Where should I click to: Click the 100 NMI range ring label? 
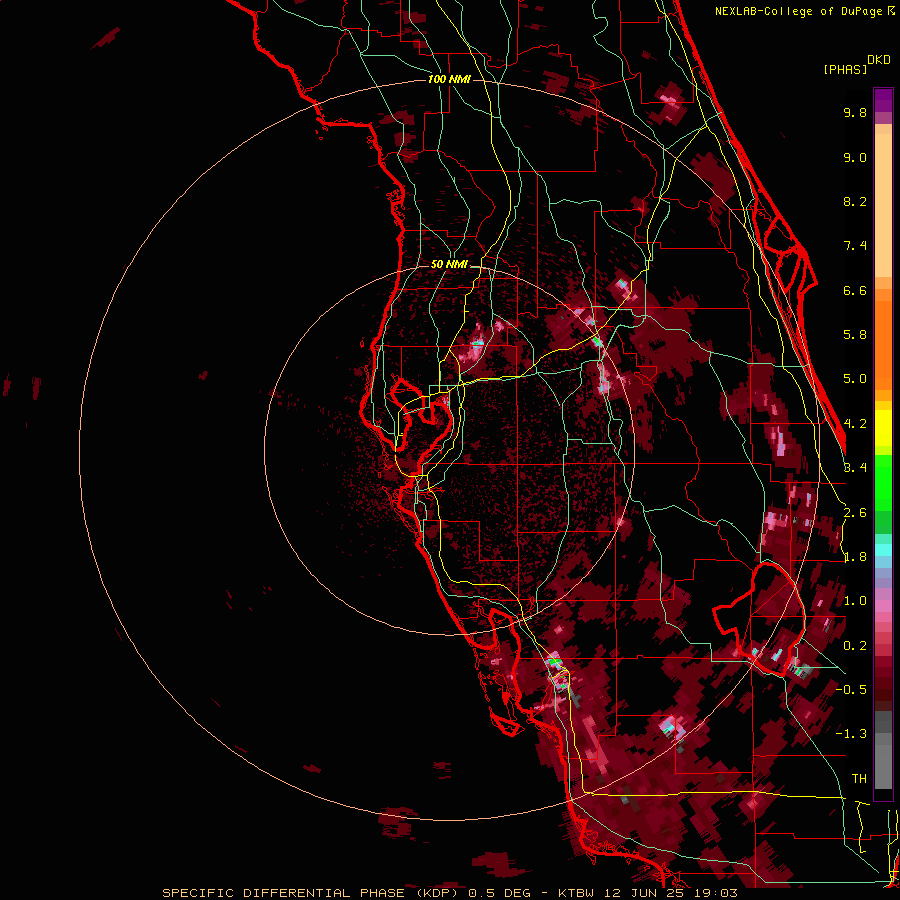449,79
